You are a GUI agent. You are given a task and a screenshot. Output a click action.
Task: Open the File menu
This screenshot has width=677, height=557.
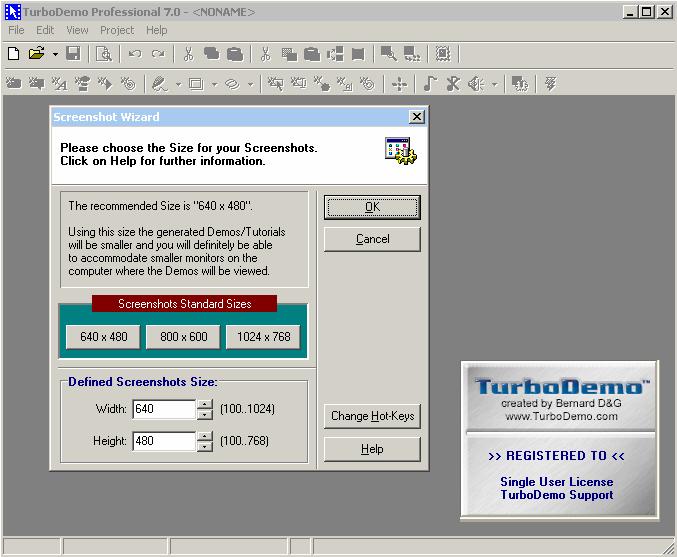[16, 30]
